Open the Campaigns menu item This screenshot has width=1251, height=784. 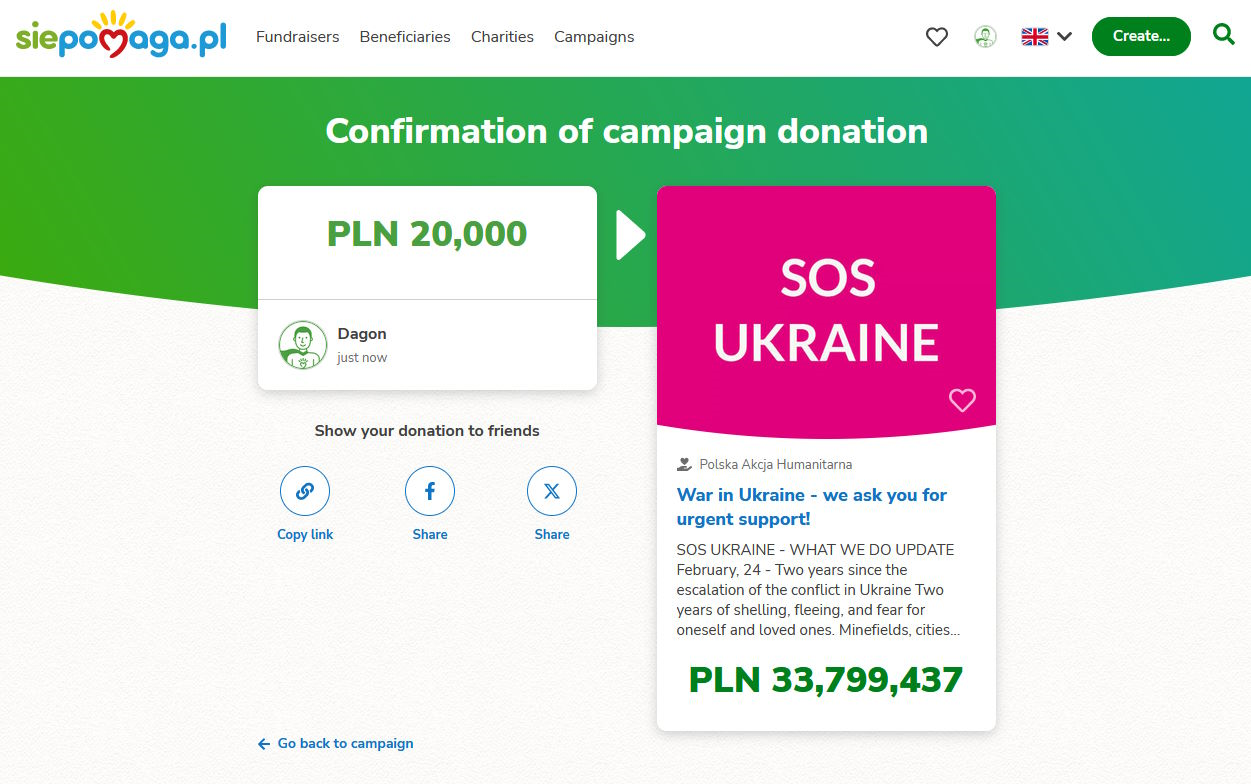pyautogui.click(x=594, y=37)
